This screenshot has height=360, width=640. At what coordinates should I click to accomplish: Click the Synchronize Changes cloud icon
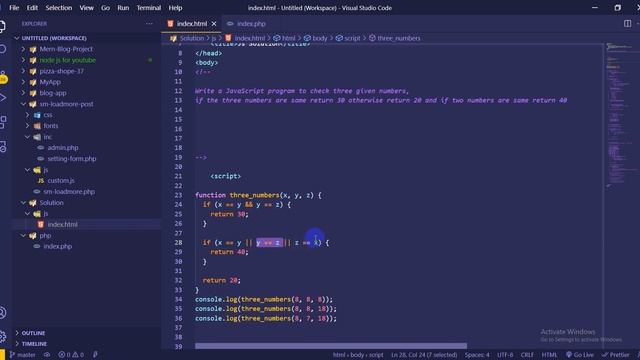47,355
